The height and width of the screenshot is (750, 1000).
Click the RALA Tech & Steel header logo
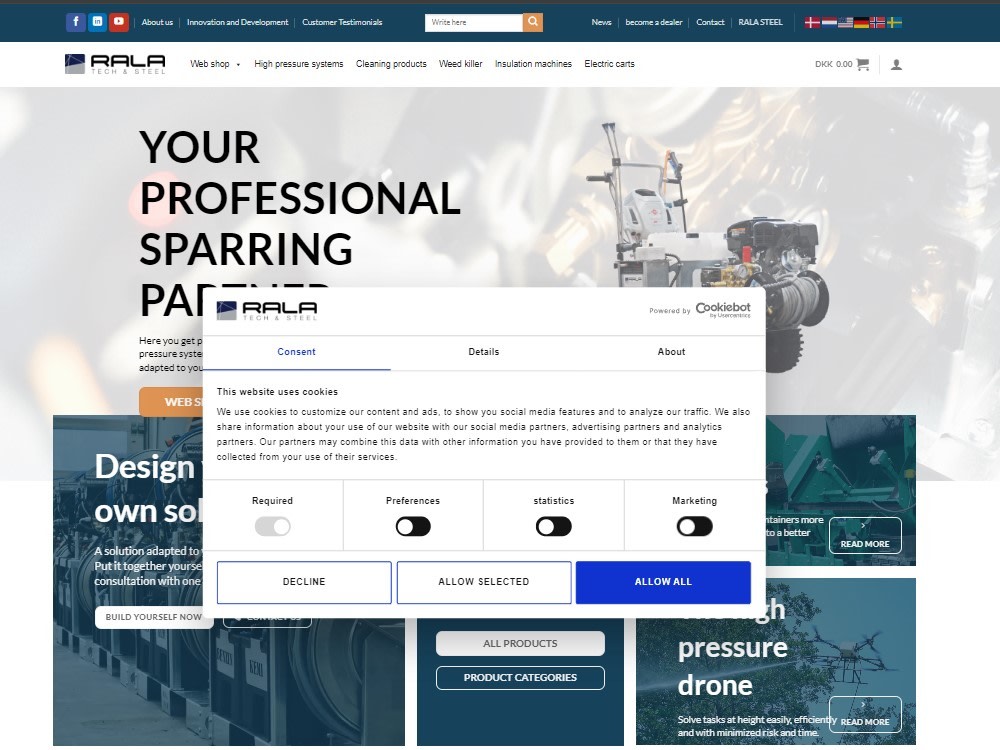click(x=115, y=64)
